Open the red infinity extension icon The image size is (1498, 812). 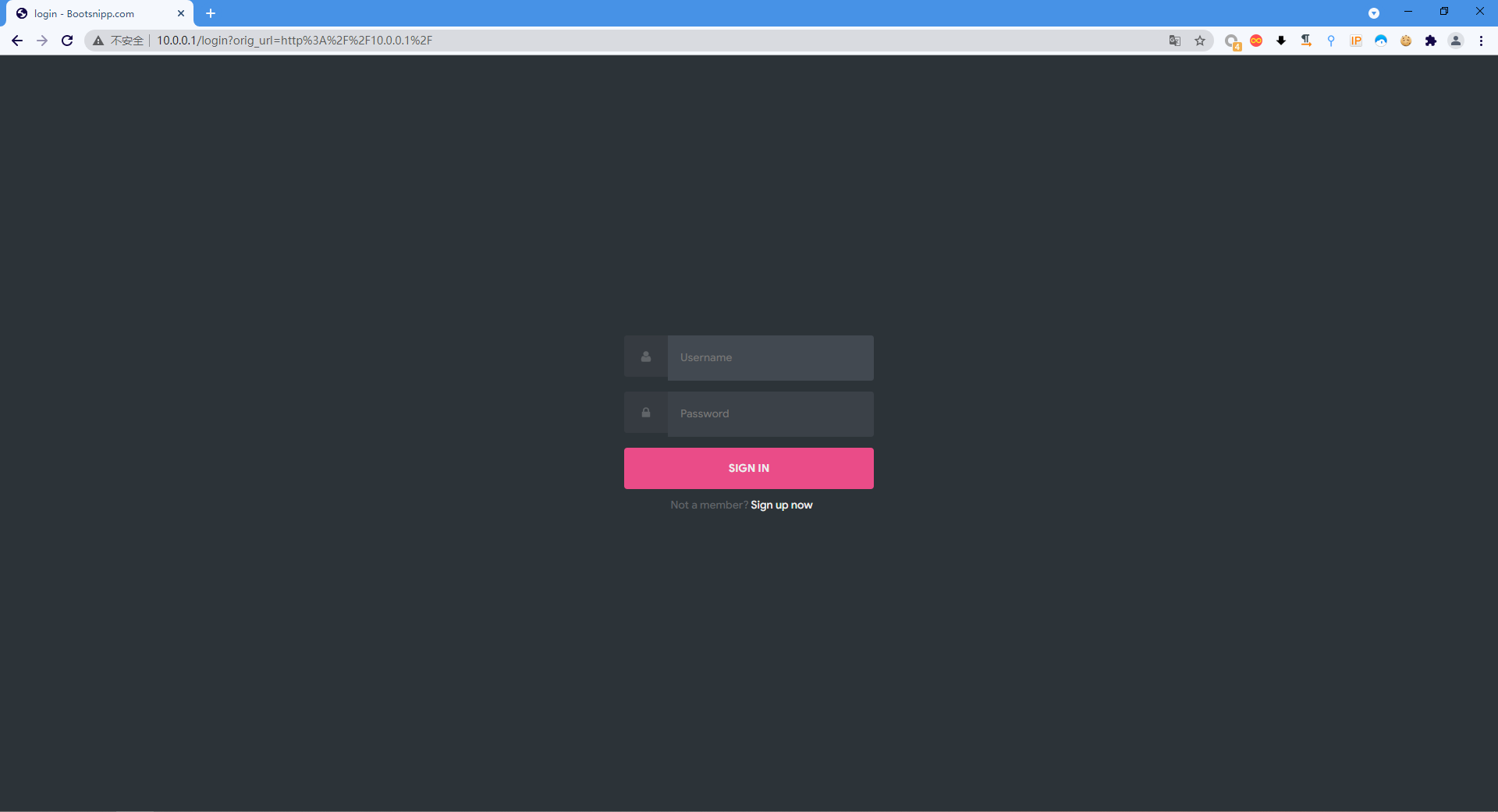tap(1256, 41)
